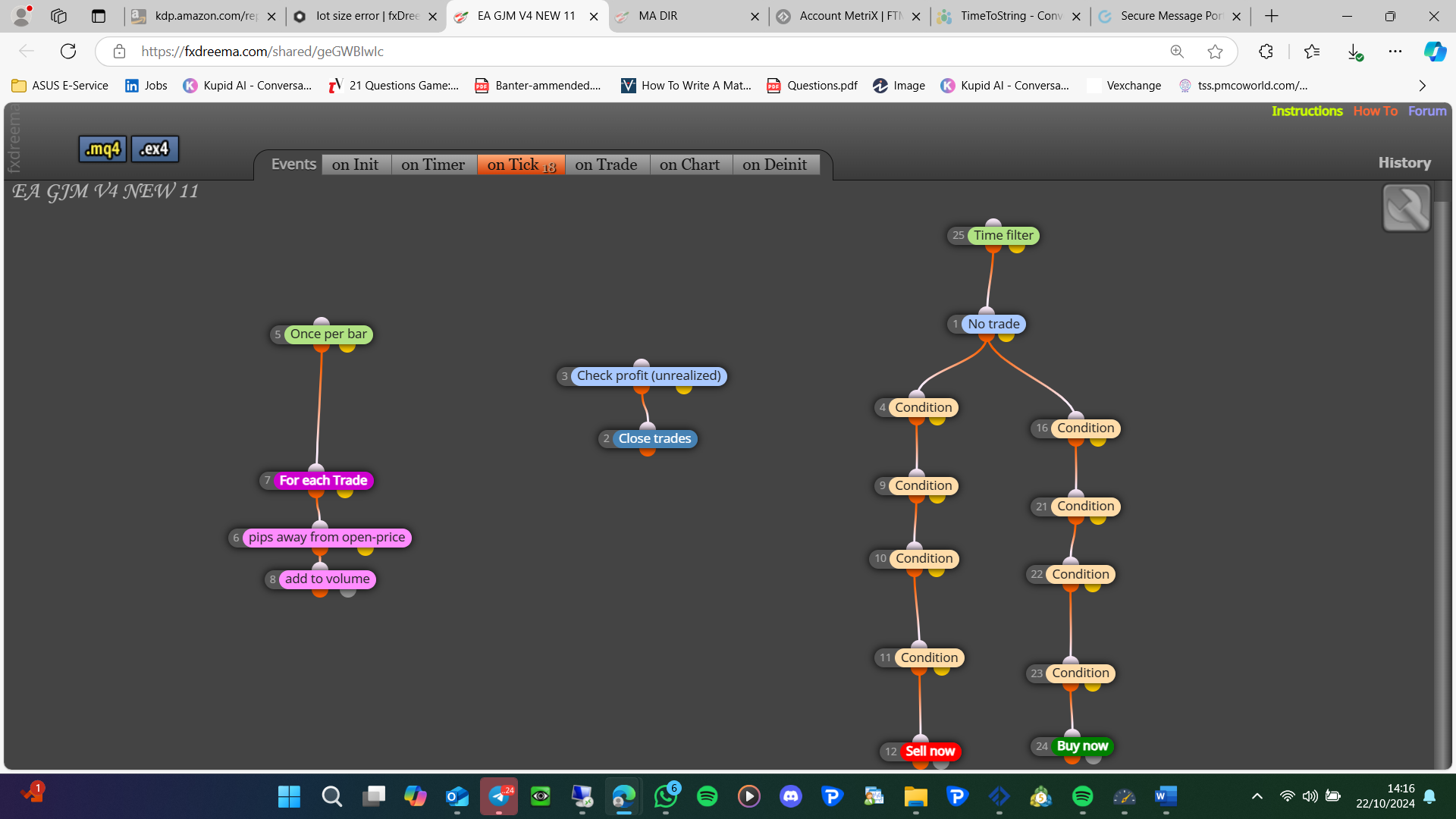
Task: Open the browser downloads icon
Action: pyautogui.click(x=1354, y=52)
